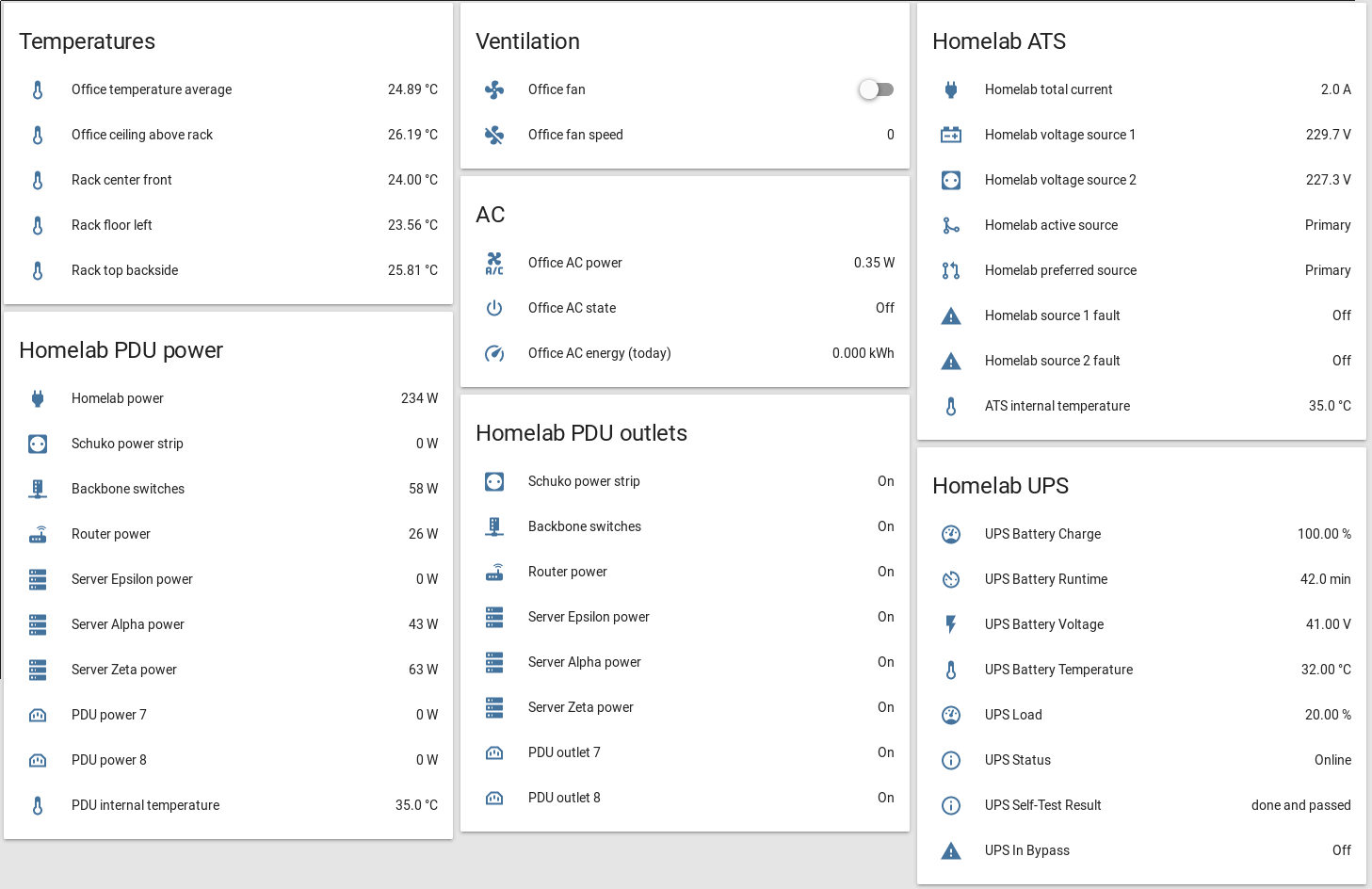Click the Office AC state power icon

[494, 308]
